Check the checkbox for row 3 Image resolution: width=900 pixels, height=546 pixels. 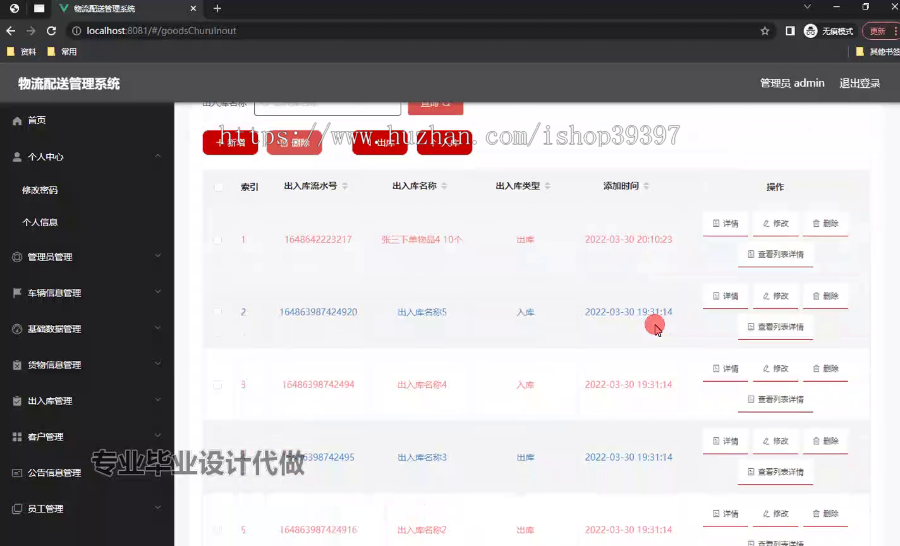[x=218, y=385]
